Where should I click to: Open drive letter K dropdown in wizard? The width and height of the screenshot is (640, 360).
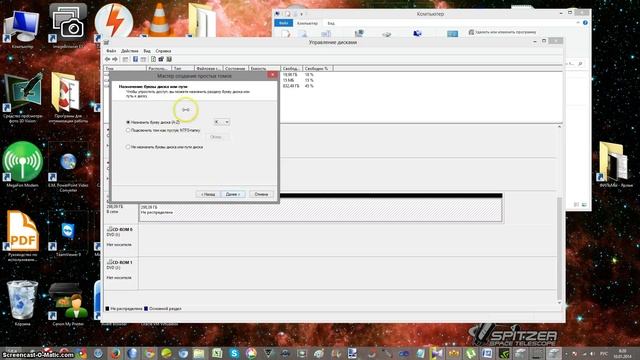click(222, 122)
